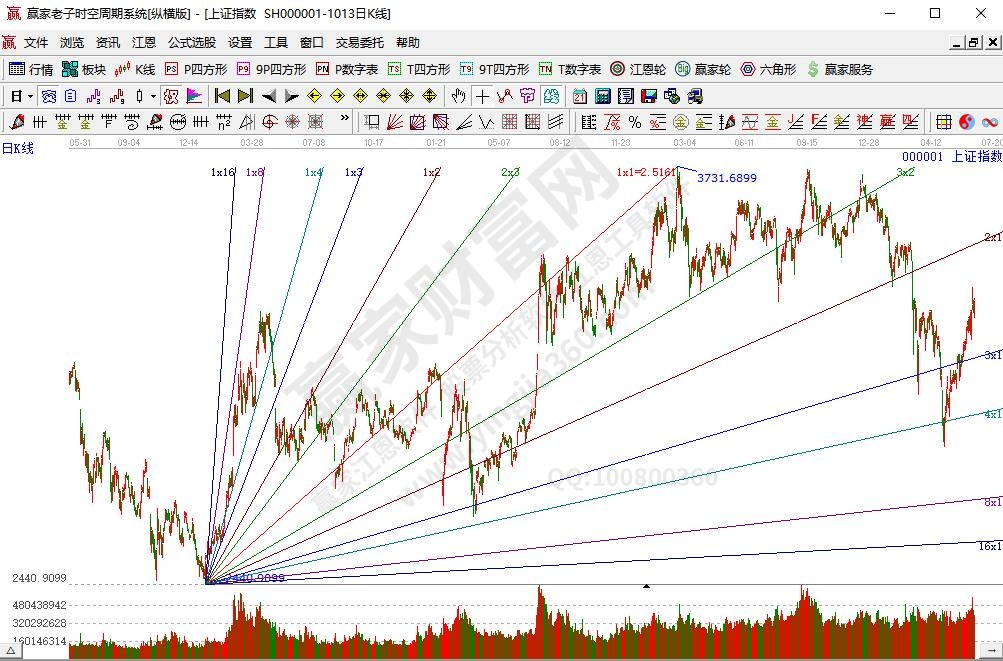Toggle the colored flag indicator button
The width and height of the screenshot is (1003, 661).
coord(194,96)
